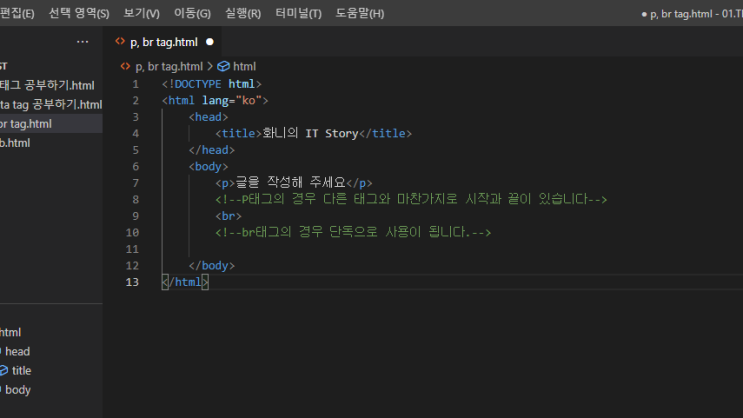This screenshot has width=743, height=418.
Task: Click line number 1 in gutter
Action: tap(136, 84)
